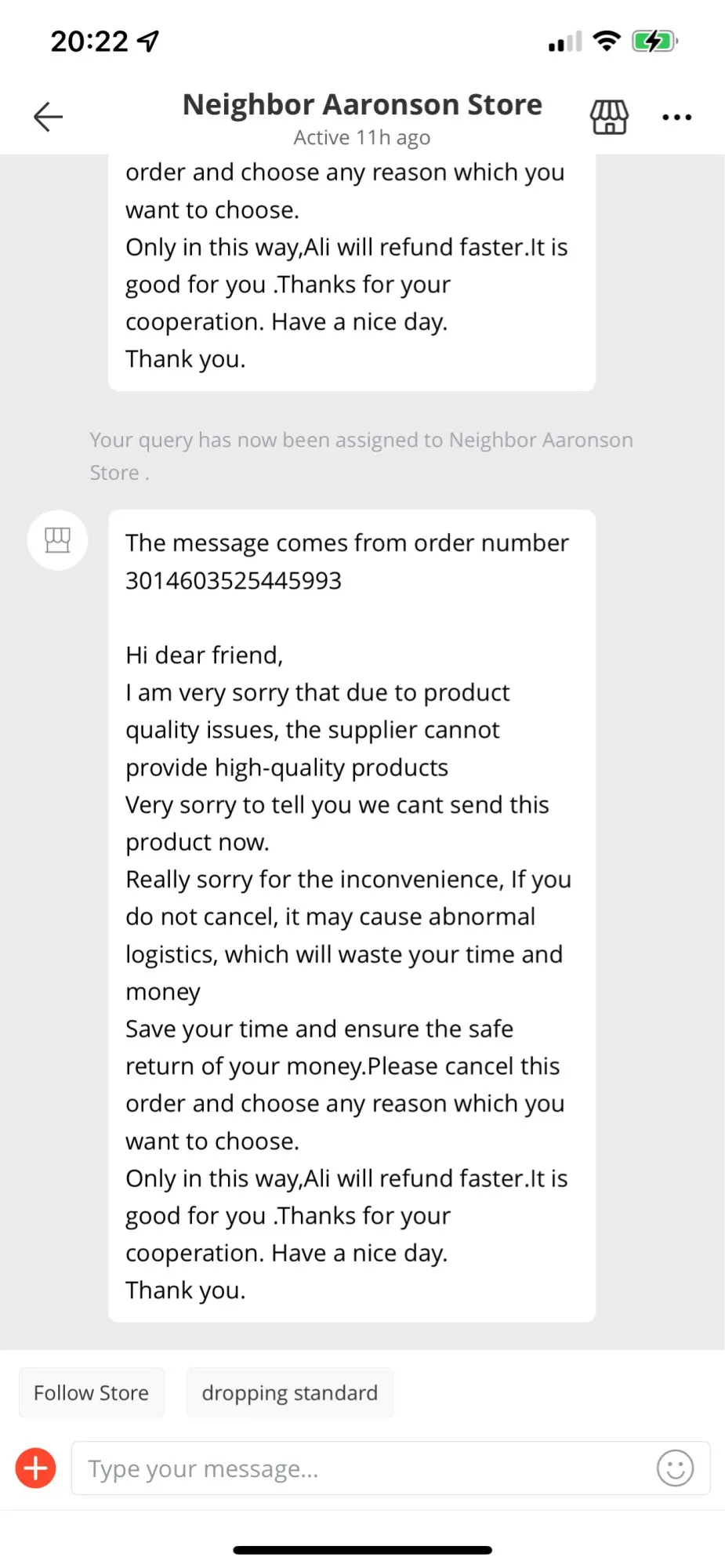
Task: Tap the battery charging icon in status bar
Action: tap(654, 41)
